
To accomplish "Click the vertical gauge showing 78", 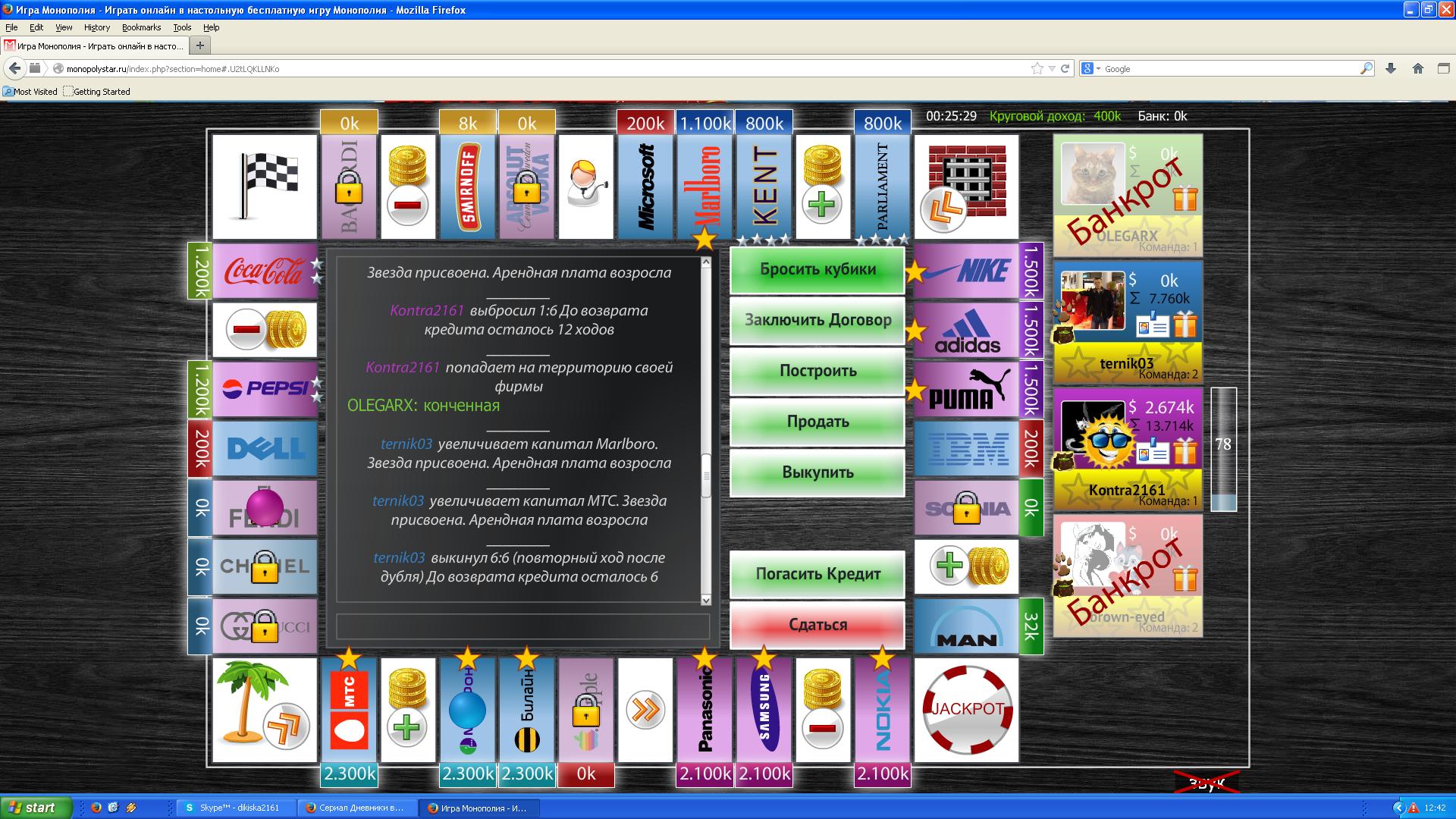I will (1223, 449).
